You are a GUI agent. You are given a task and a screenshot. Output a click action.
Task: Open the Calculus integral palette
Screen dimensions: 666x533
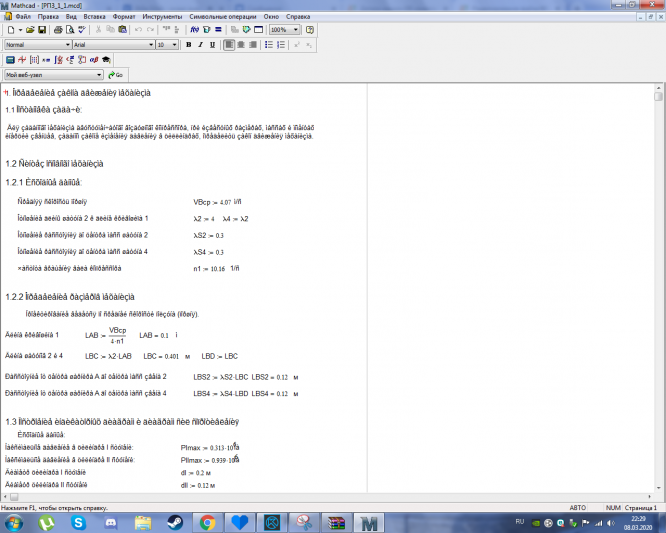[58, 60]
